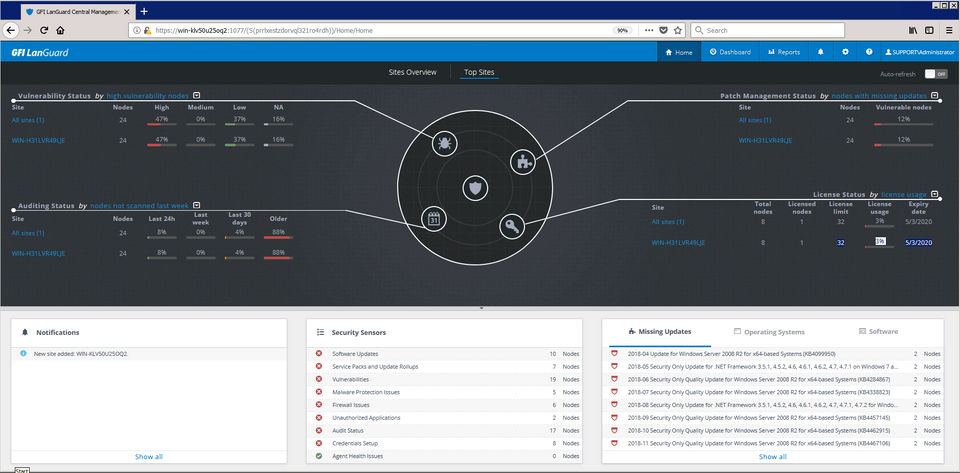Reload the page with the refresh icon
The height and width of the screenshot is (473, 960).
(44, 30)
